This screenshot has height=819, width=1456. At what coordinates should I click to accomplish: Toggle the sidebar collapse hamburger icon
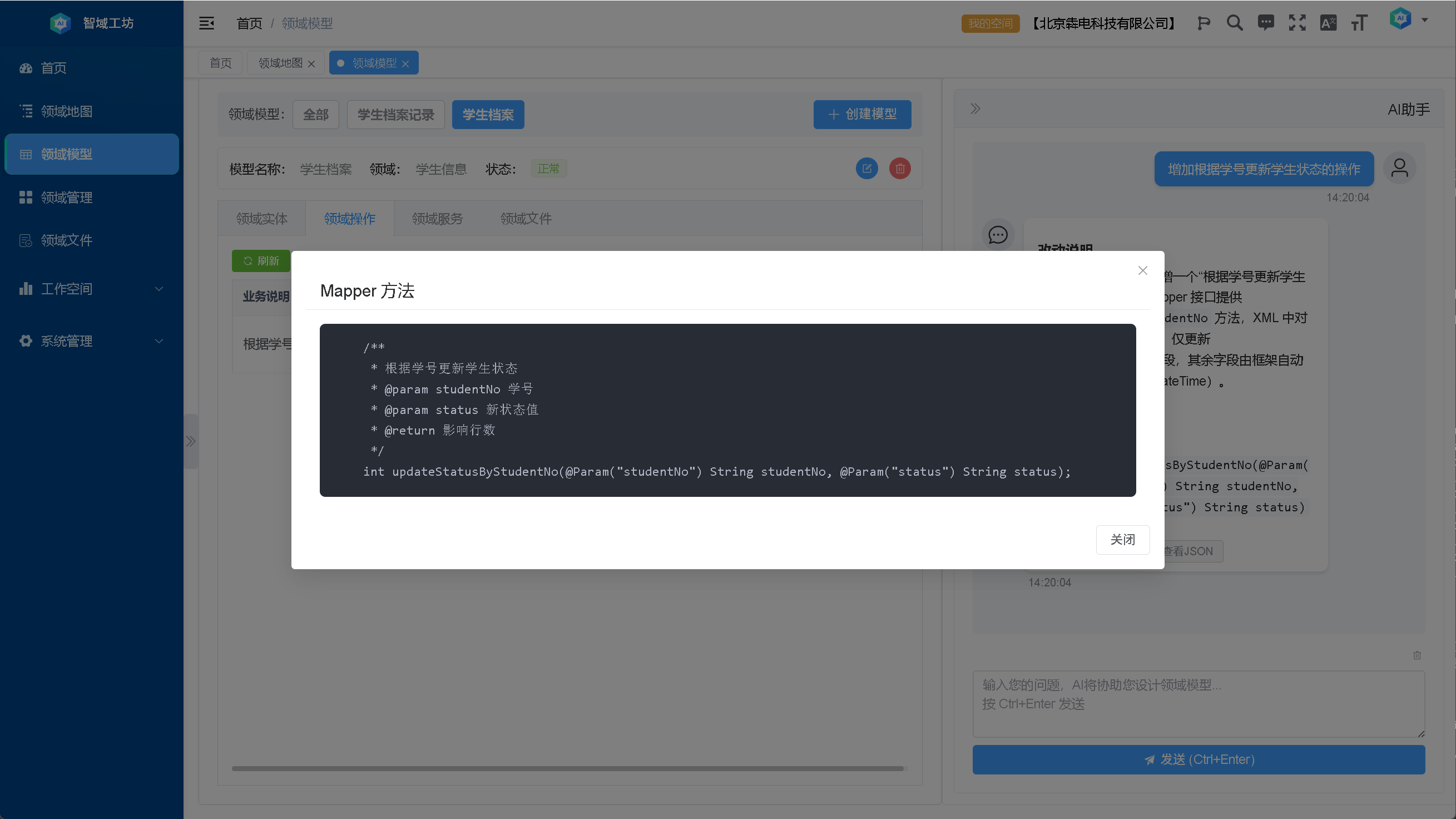click(206, 23)
